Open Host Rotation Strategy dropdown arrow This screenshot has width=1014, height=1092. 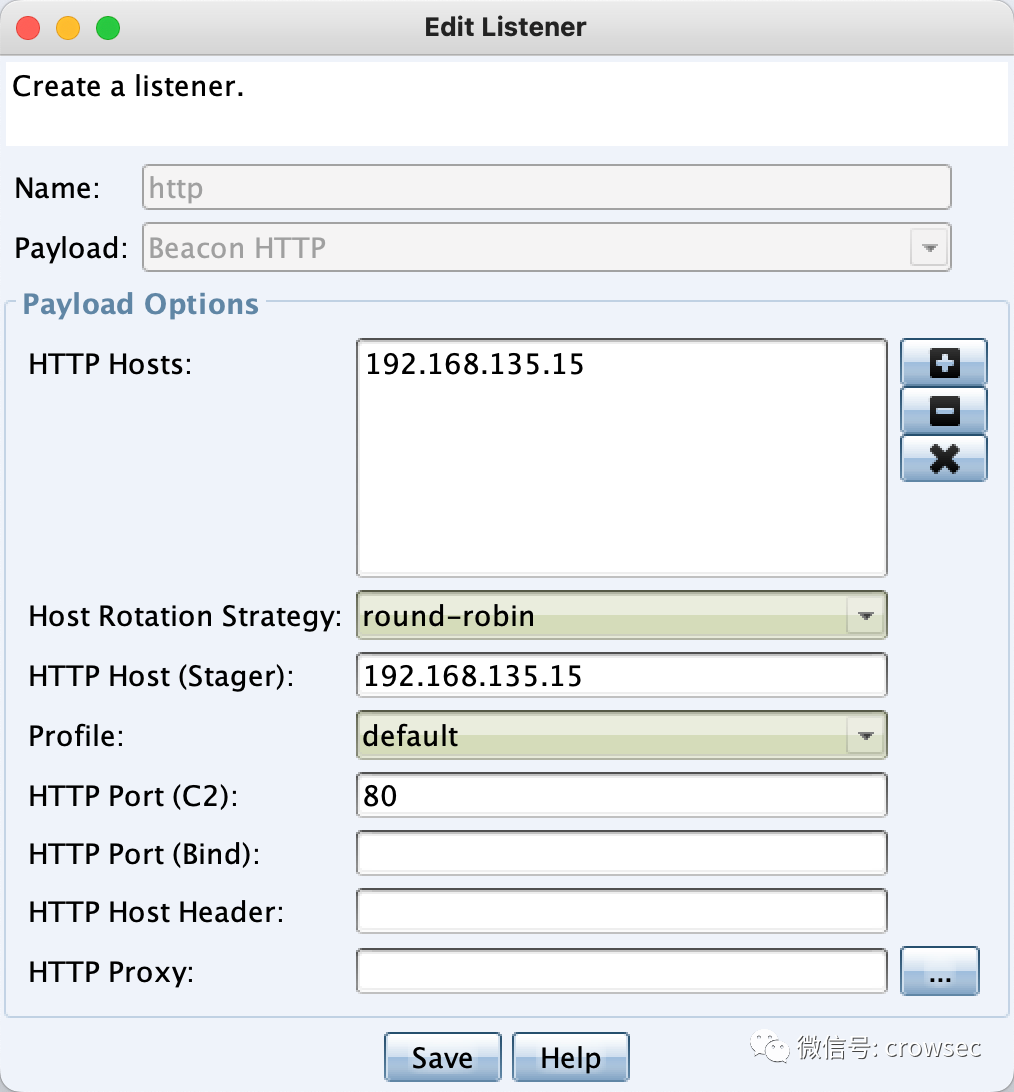866,616
